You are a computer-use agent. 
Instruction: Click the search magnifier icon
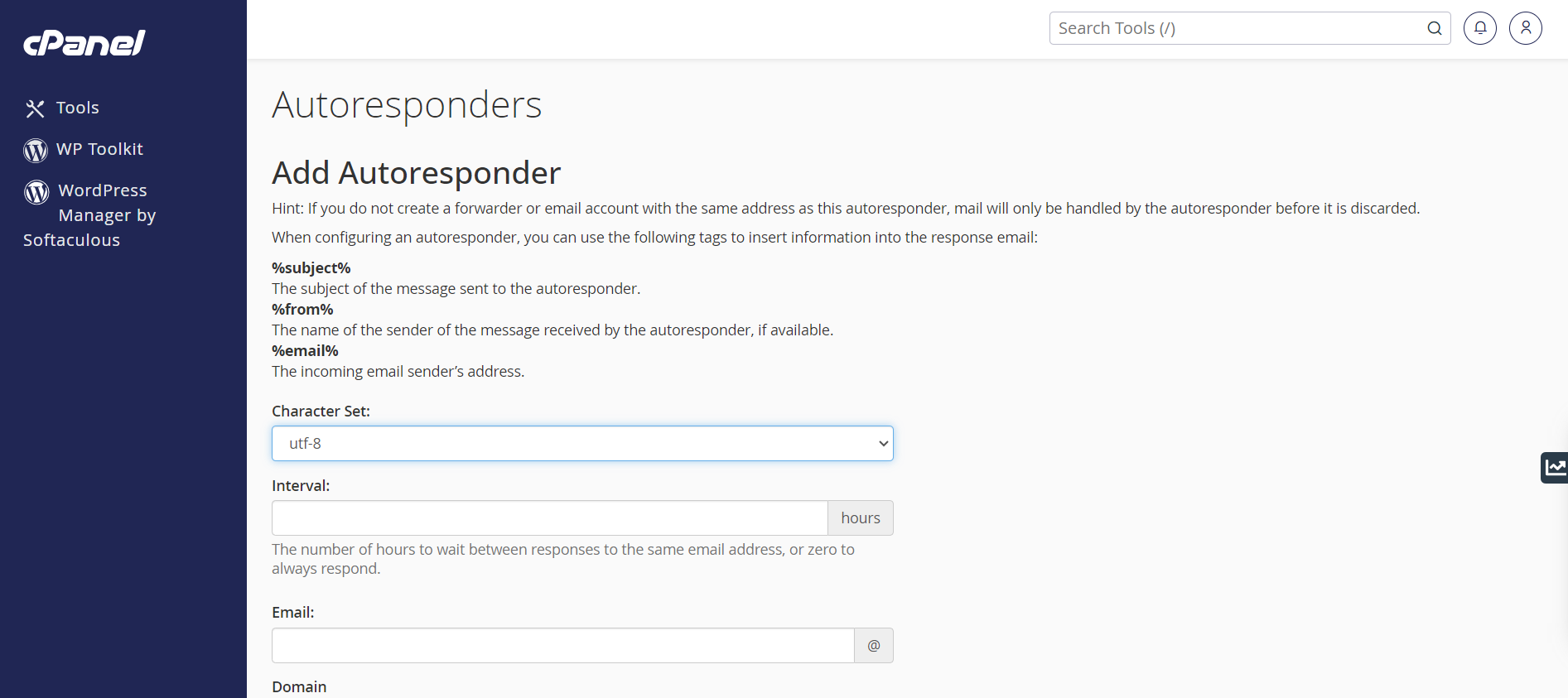(x=1434, y=27)
